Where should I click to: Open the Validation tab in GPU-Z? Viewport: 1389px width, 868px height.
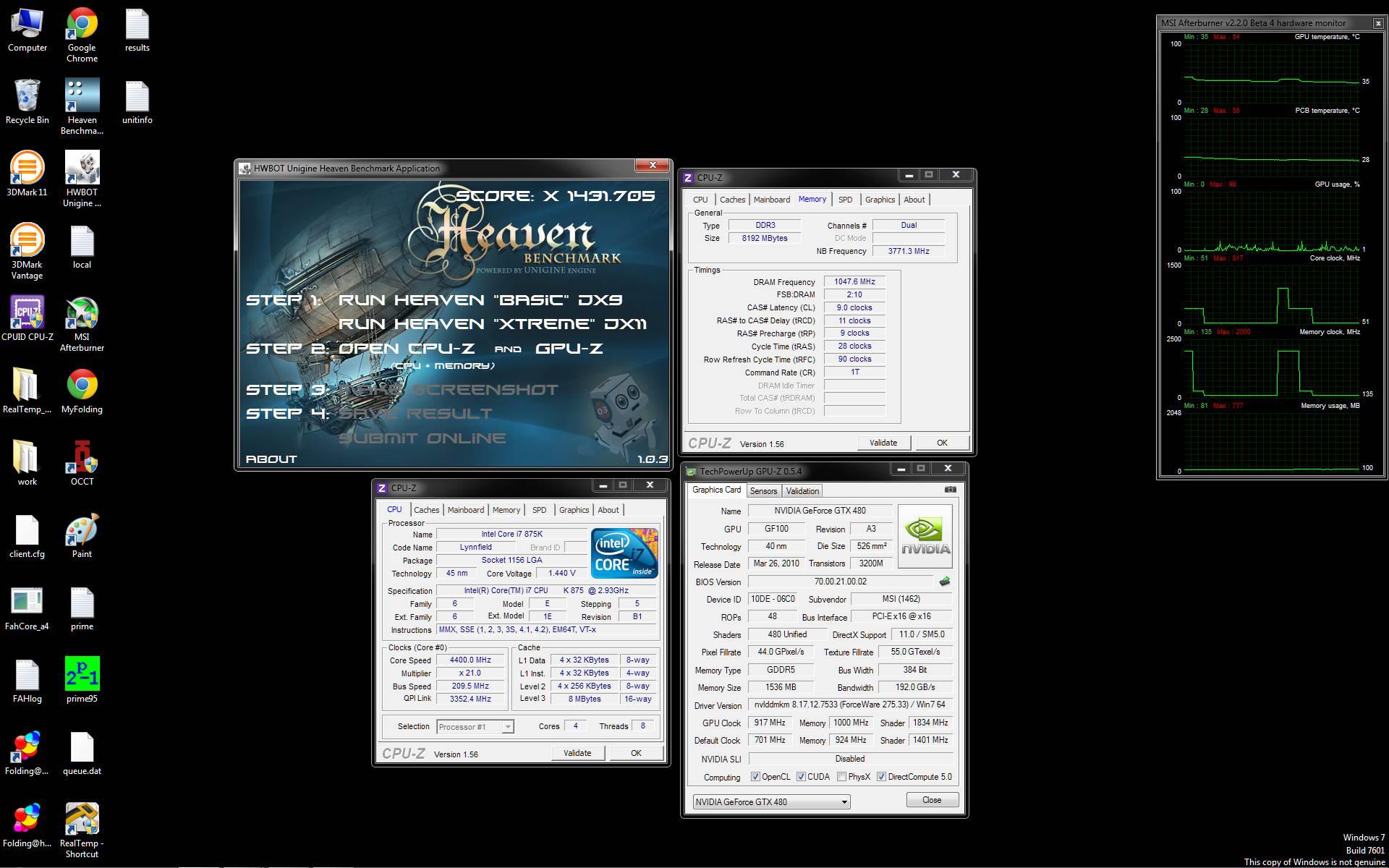(x=802, y=491)
